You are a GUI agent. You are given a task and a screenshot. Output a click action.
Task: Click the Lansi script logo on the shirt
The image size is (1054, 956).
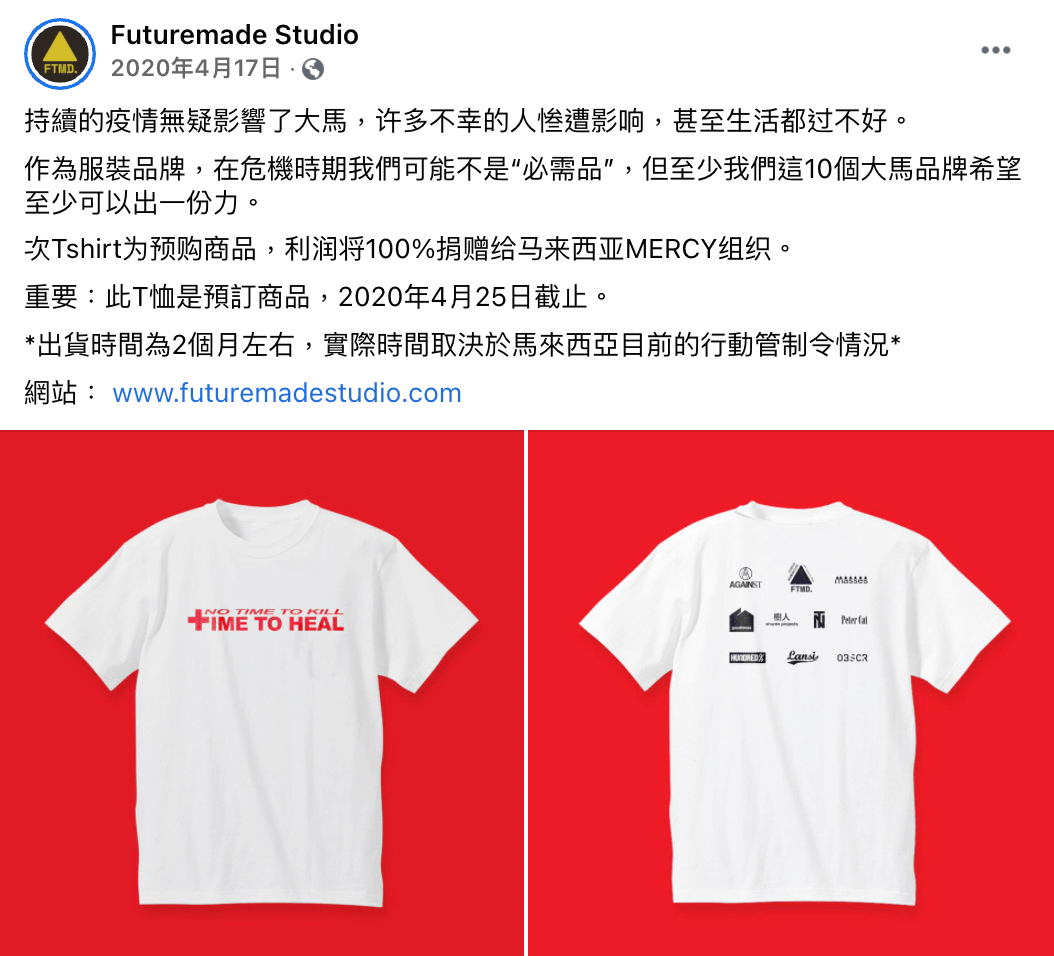[x=803, y=656]
